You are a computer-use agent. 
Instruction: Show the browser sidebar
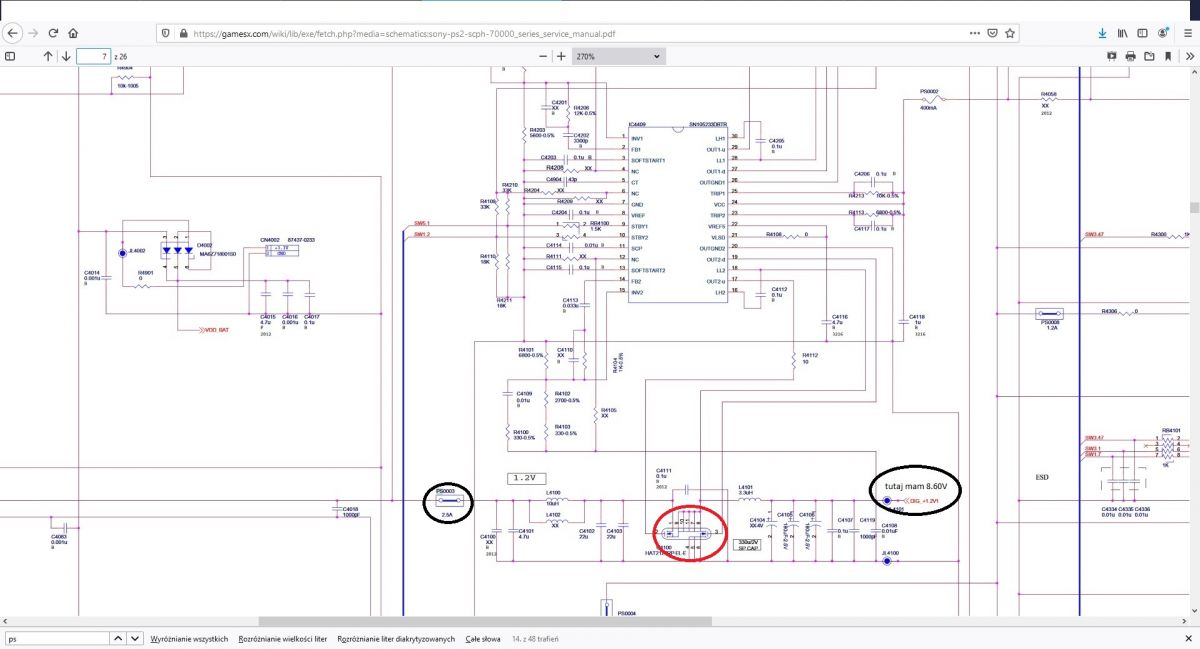(1143, 33)
